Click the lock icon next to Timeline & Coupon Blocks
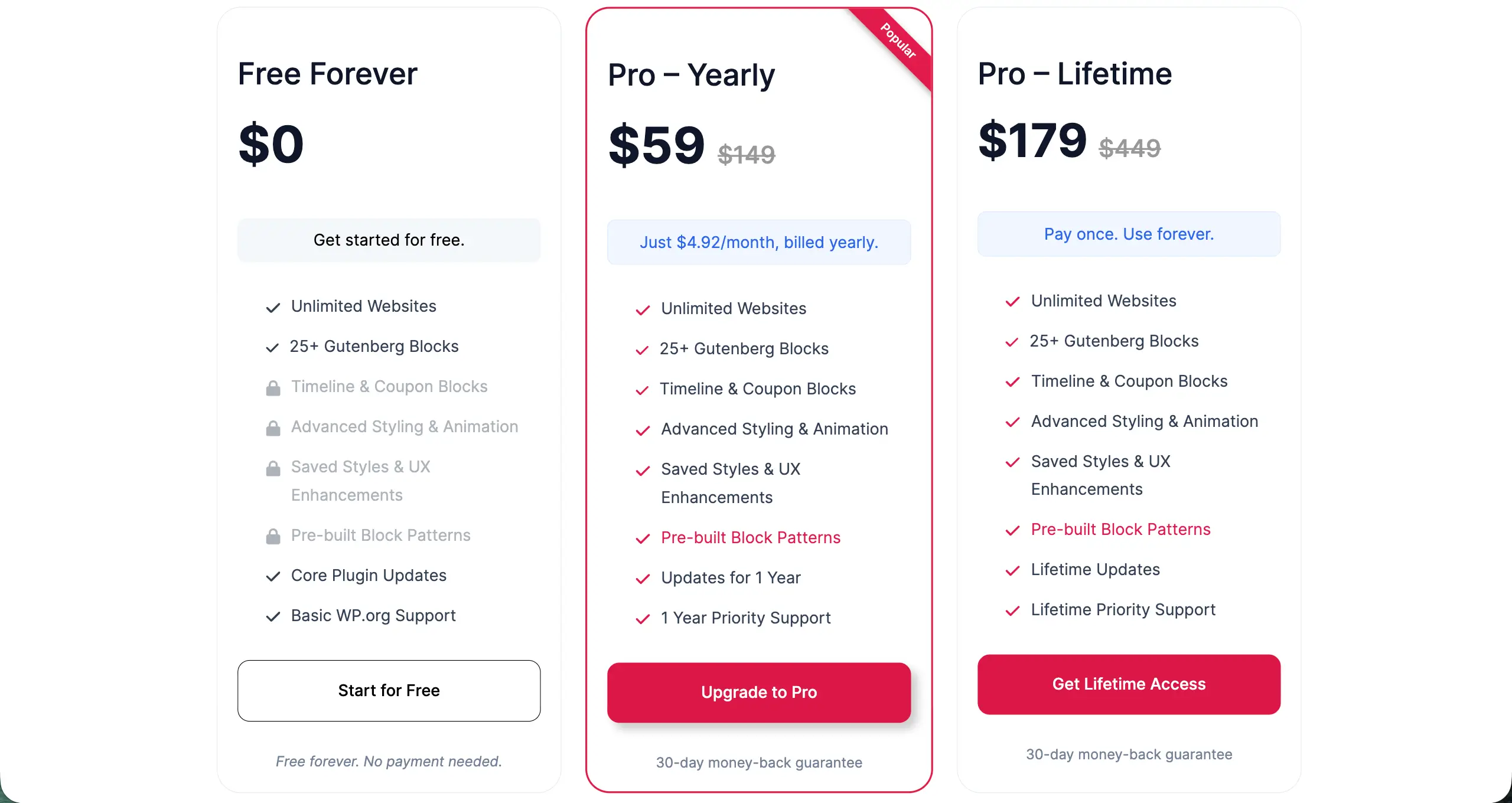The width and height of the screenshot is (1512, 803). pos(272,388)
